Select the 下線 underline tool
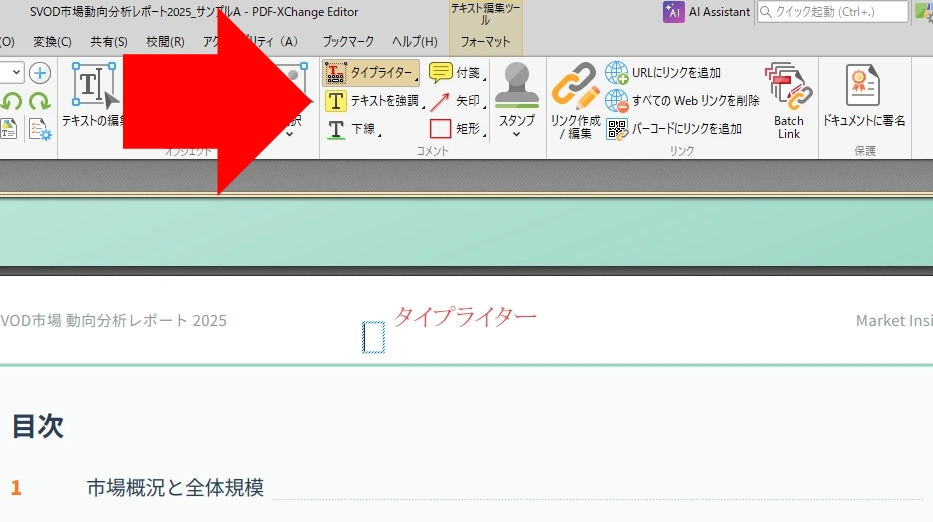This screenshot has height=522, width=933. [x=351, y=129]
